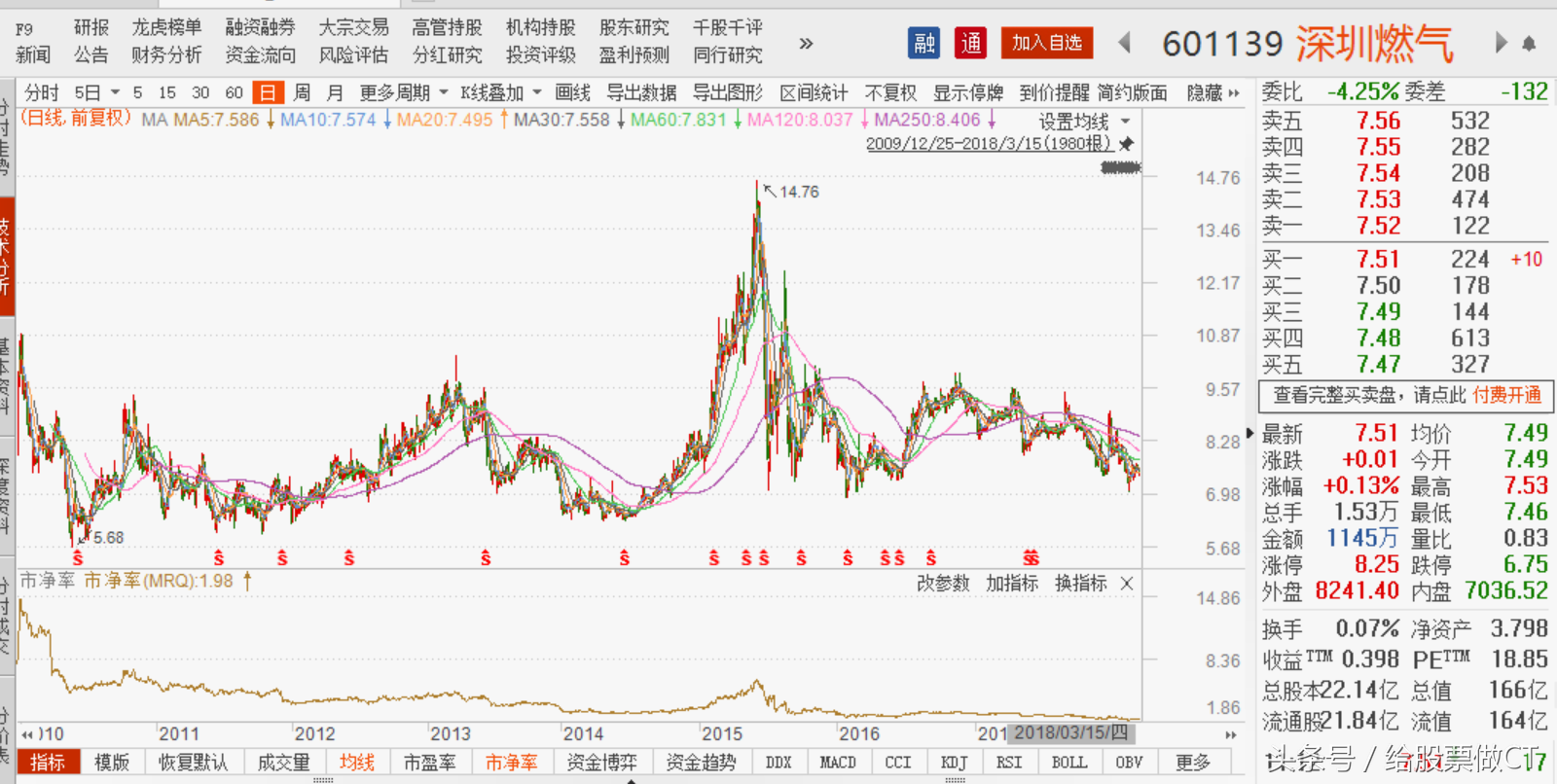Click 加指标 to add indicator

1012,583
